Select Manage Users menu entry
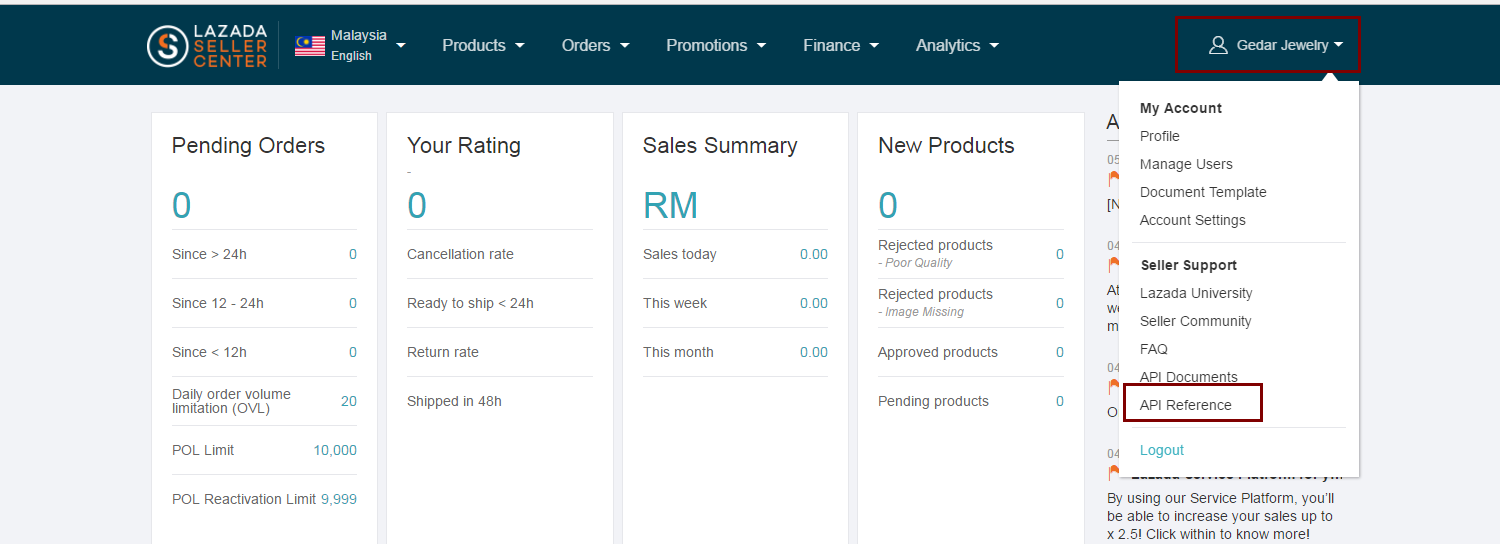The image size is (1500, 544). (1186, 164)
